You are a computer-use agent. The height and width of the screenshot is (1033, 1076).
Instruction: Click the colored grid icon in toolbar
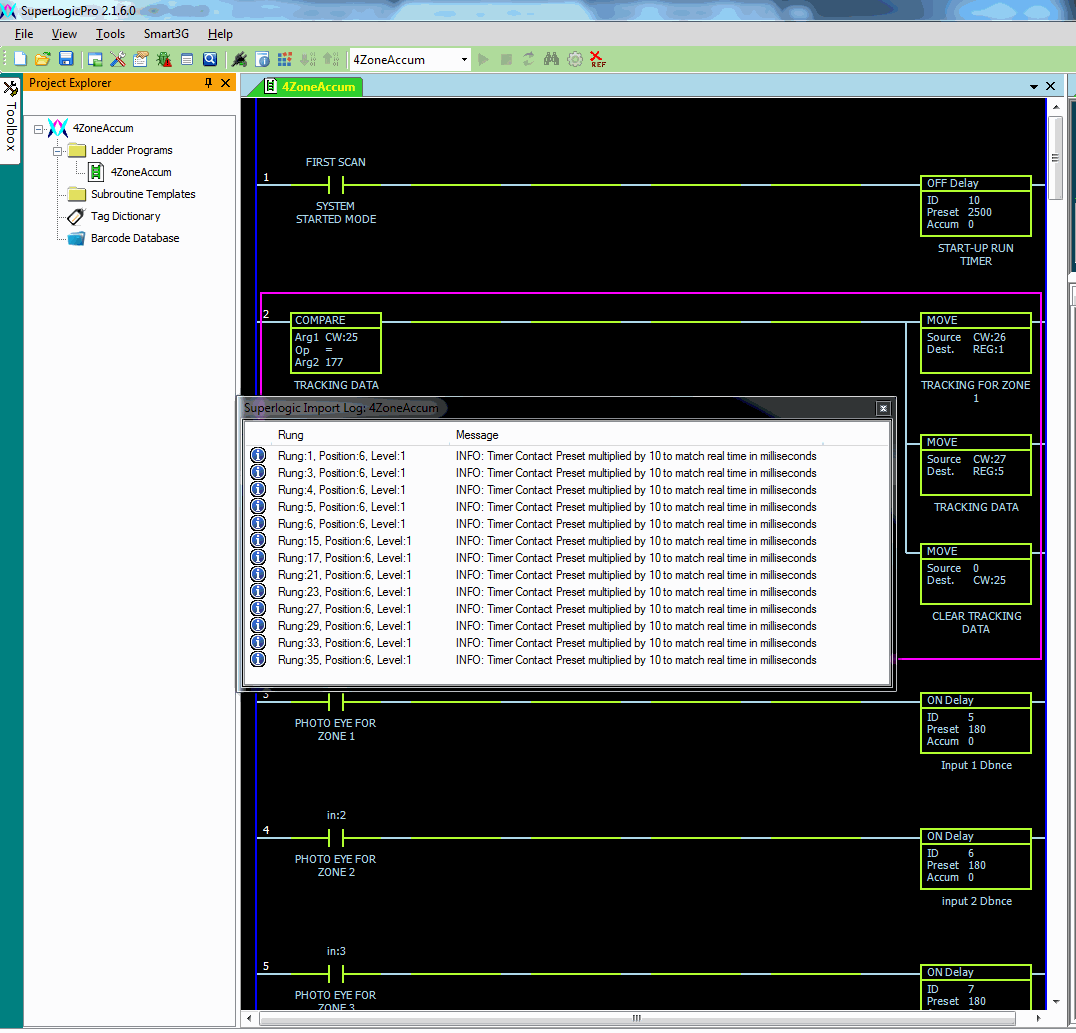[x=285, y=60]
